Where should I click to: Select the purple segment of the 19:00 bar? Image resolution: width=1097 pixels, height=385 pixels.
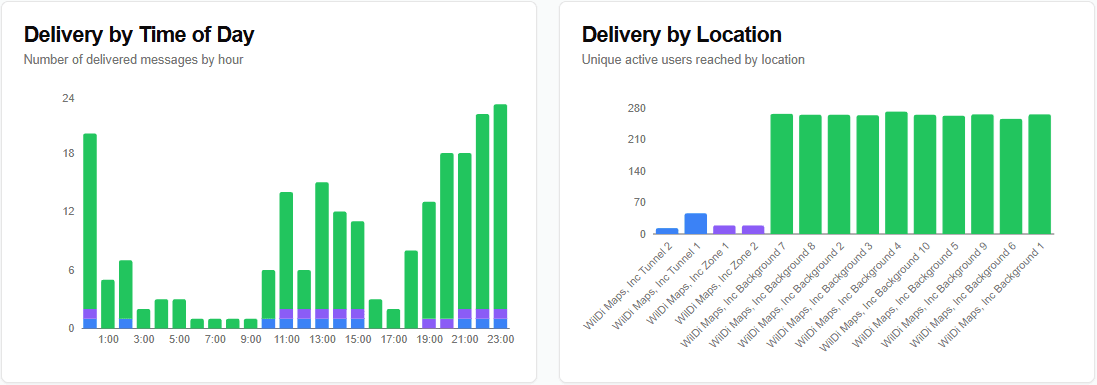429,323
